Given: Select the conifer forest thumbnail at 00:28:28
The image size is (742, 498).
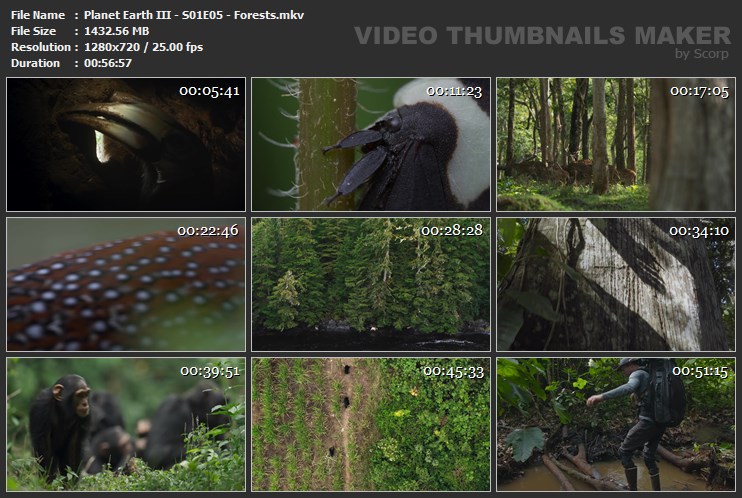Looking at the screenshot, I should 371,284.
